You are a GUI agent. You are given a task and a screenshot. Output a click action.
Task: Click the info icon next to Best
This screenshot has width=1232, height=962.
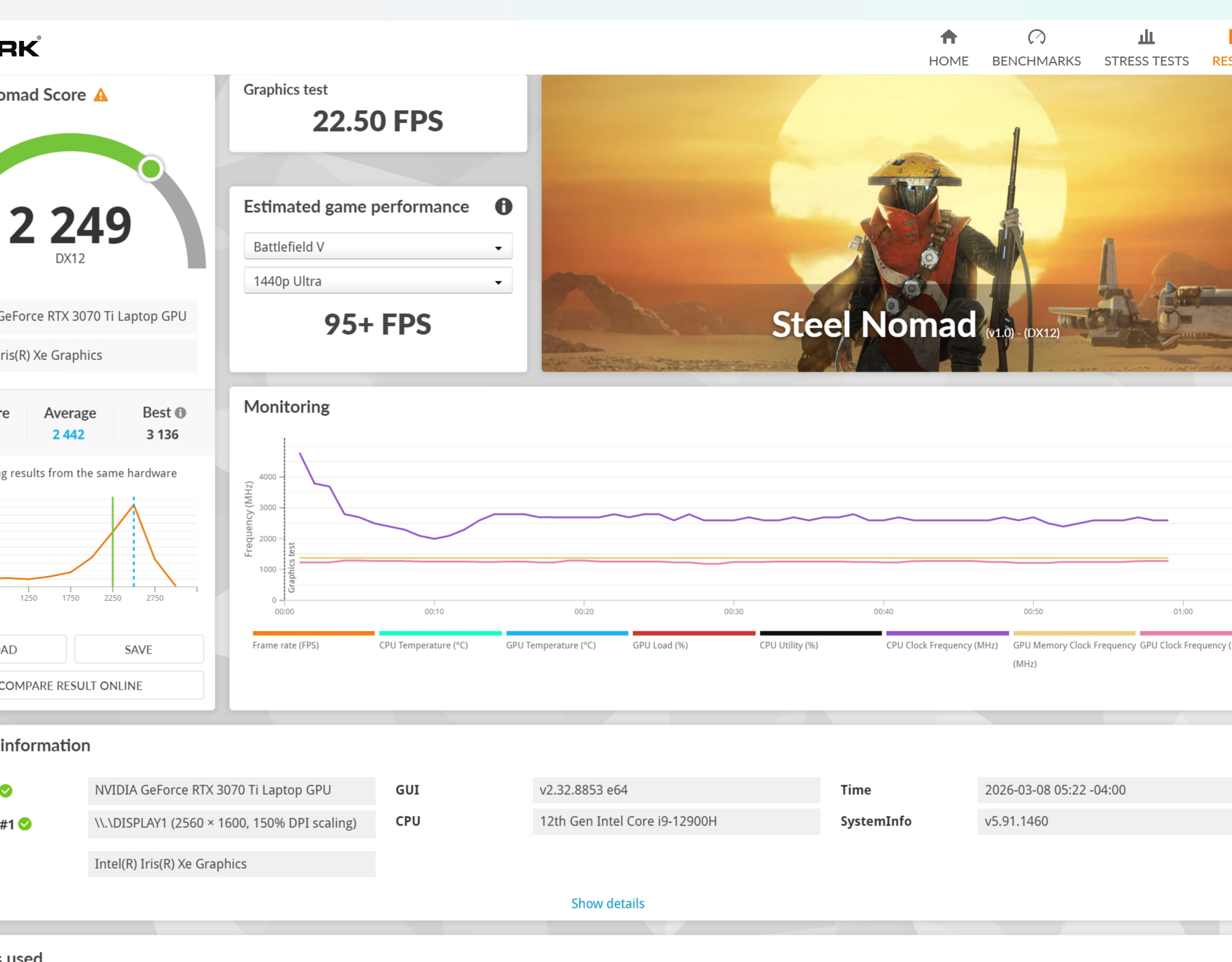[180, 413]
